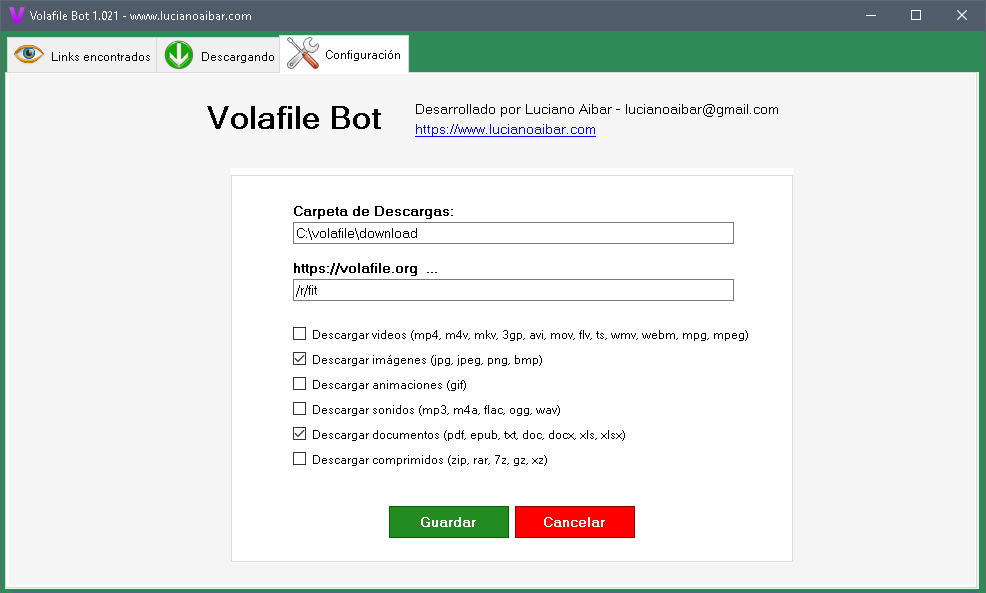Click the Volafile Bot heading text

(294, 118)
